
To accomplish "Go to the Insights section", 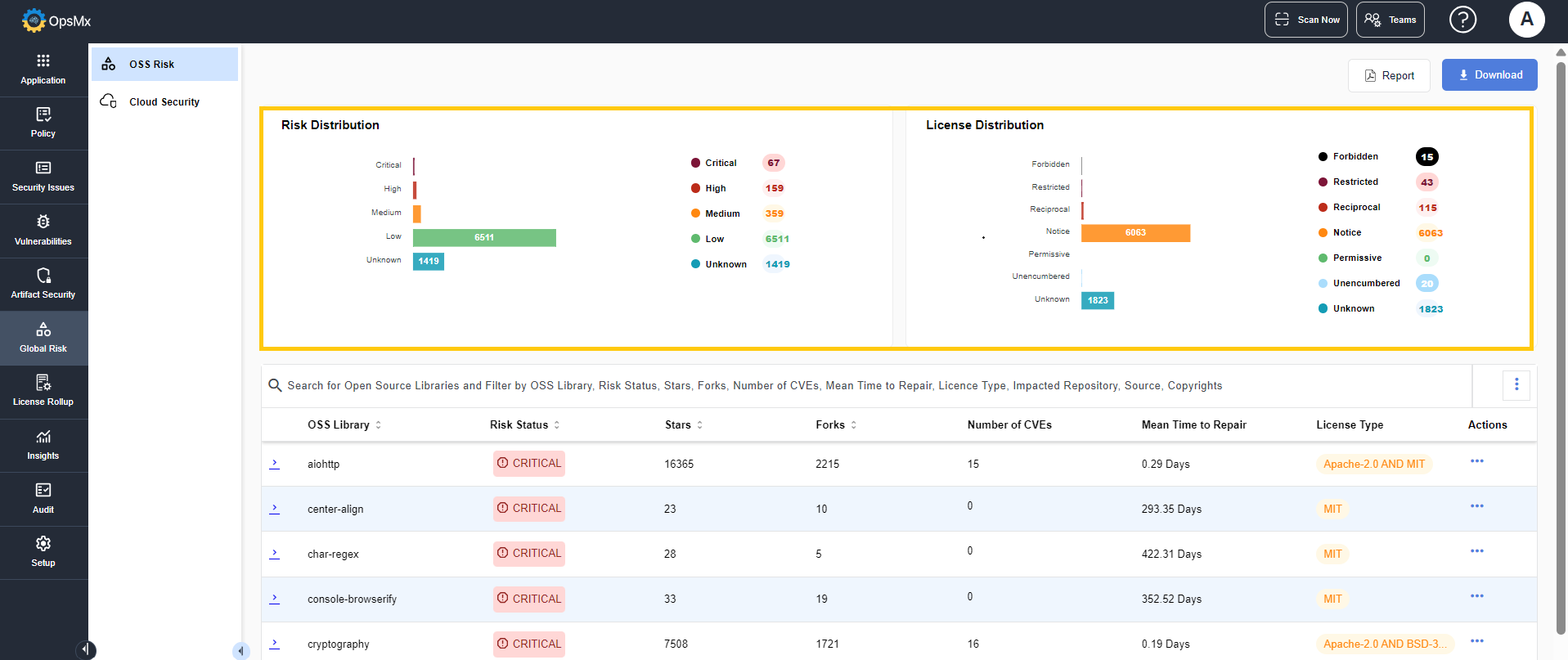I will click(x=43, y=445).
